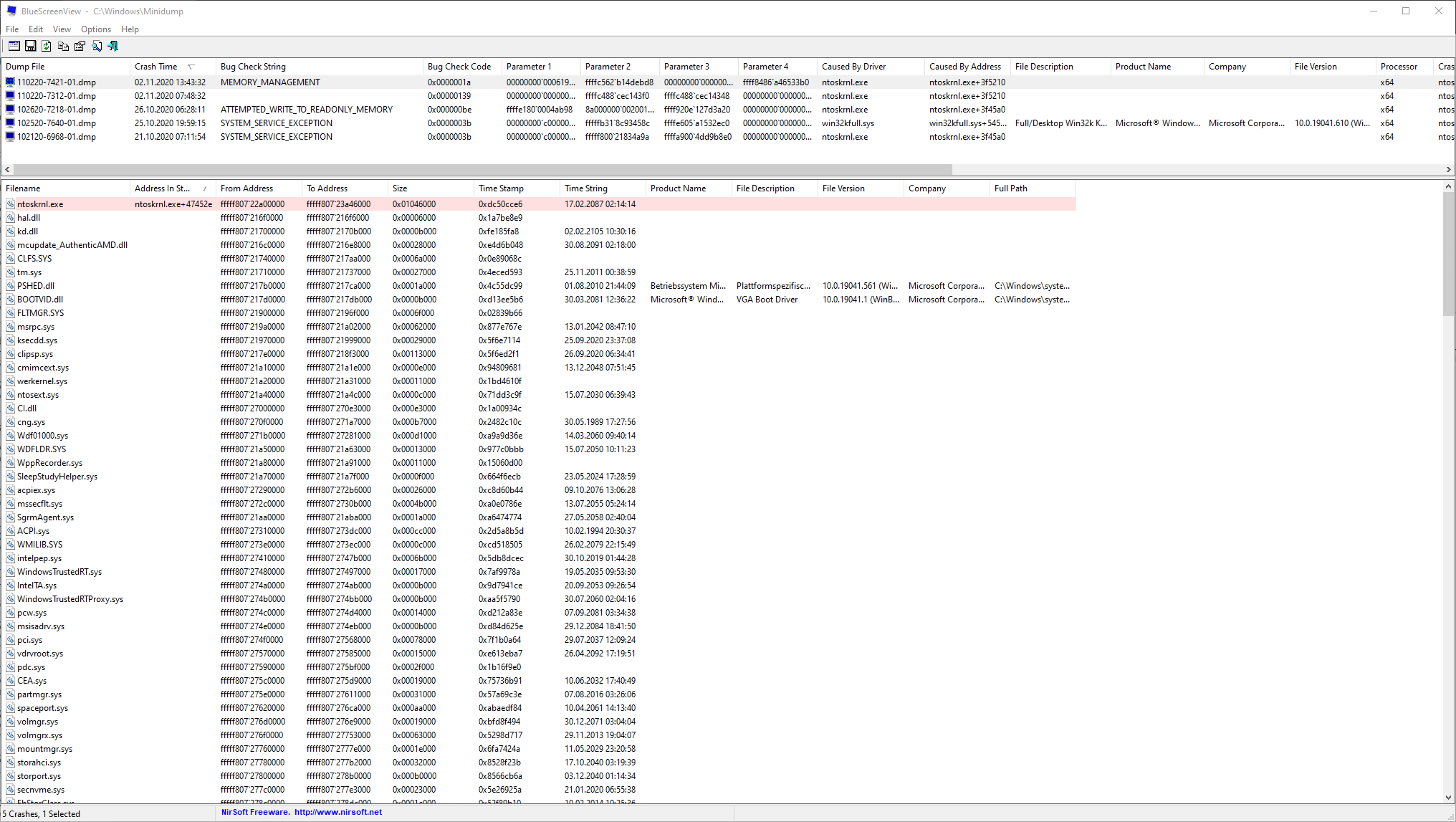Click the BlueScreenView title bar app icon
Viewport: 1456px width, 822px height.
point(11,11)
